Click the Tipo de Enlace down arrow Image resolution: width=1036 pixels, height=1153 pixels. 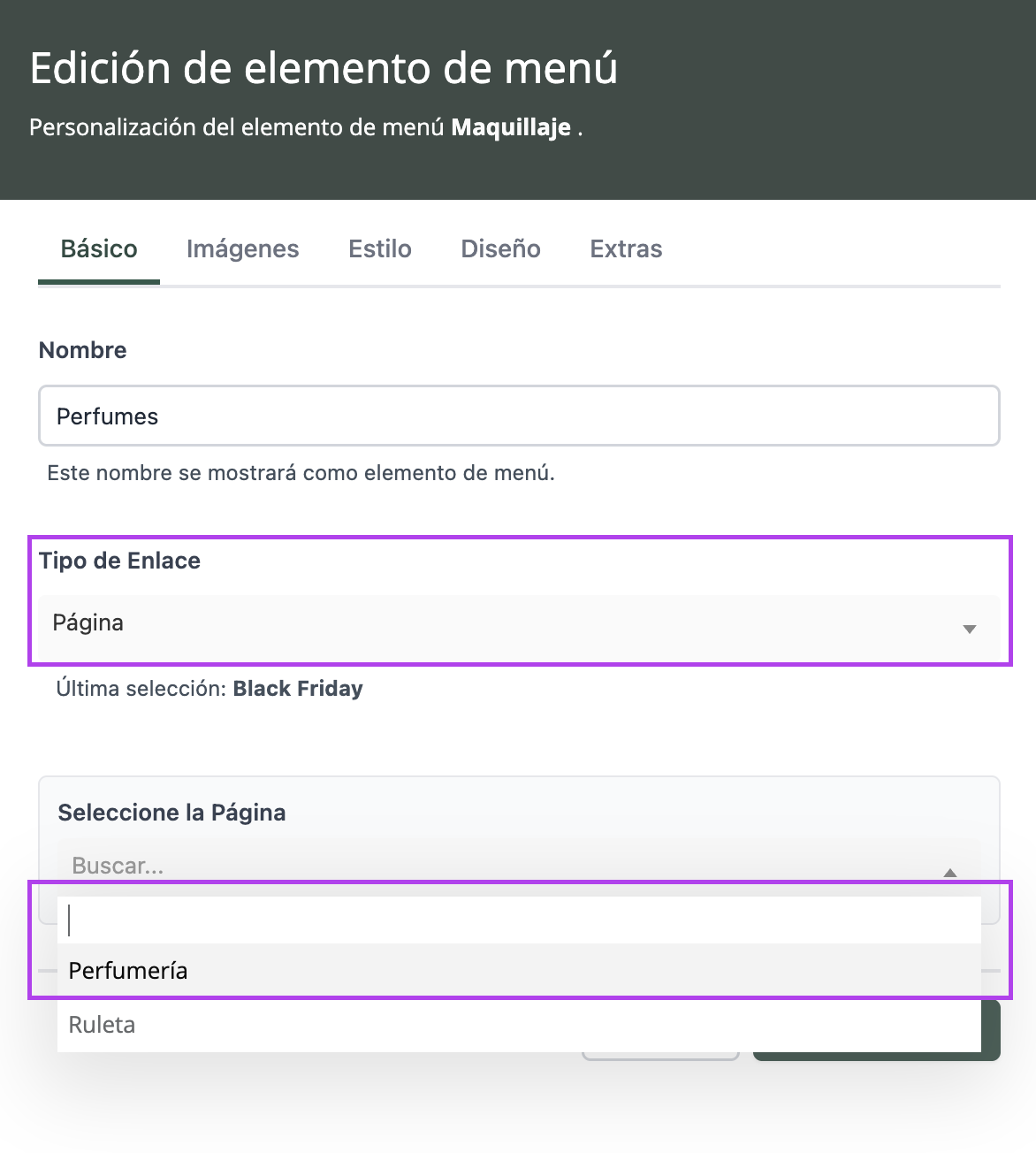pos(969,629)
